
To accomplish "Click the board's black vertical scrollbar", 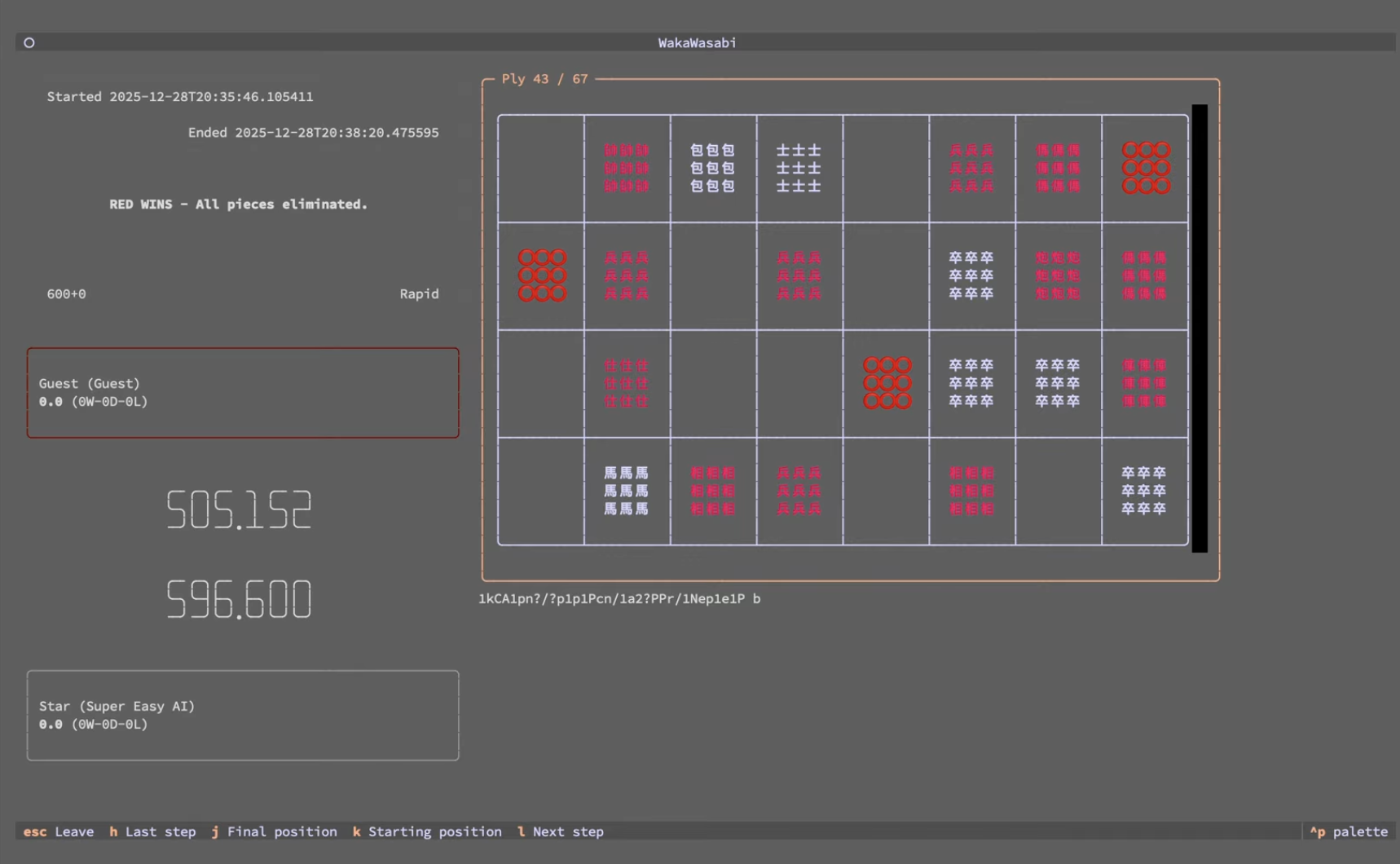I will (1200, 328).
